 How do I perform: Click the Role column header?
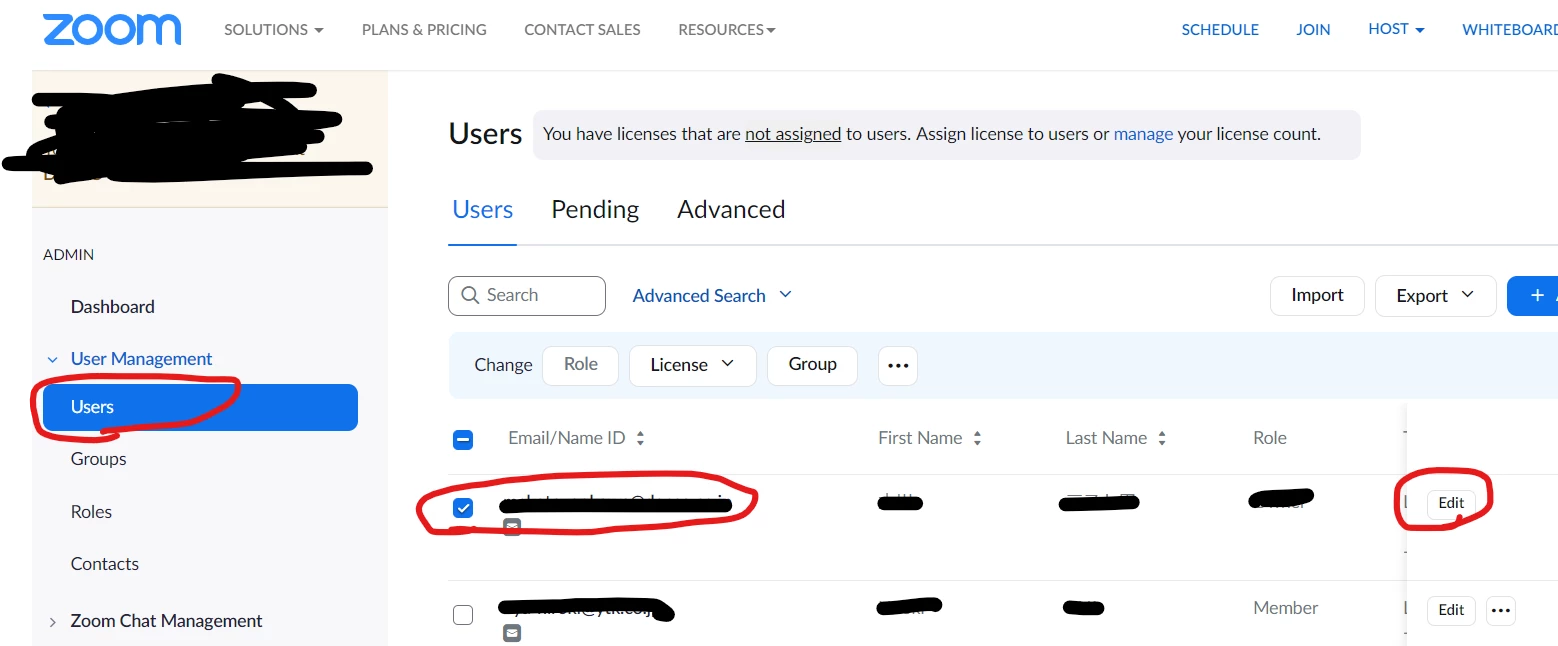(1270, 438)
